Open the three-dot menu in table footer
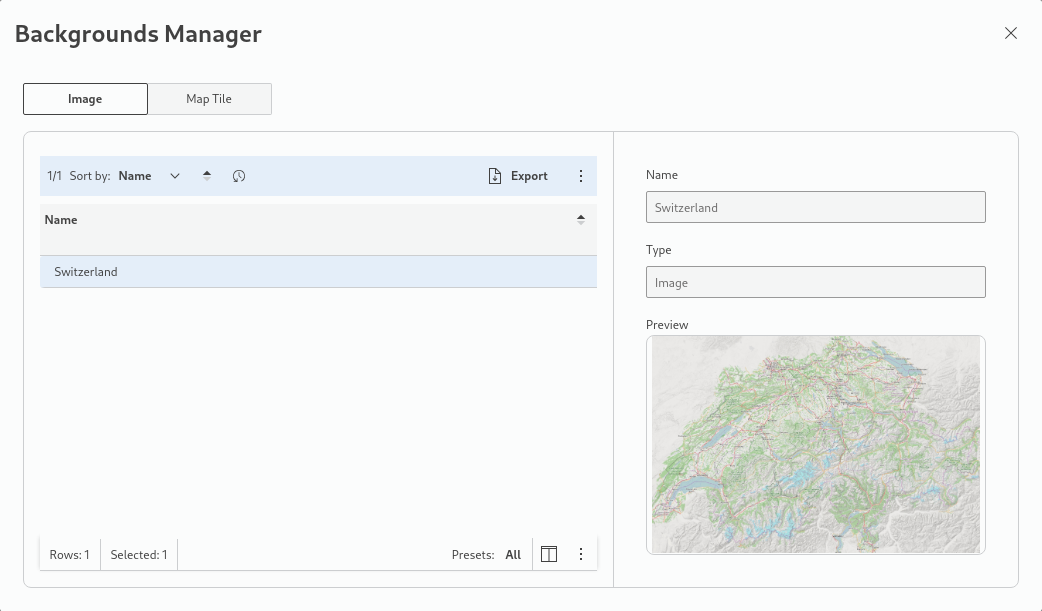The width and height of the screenshot is (1042, 611). pos(581,554)
